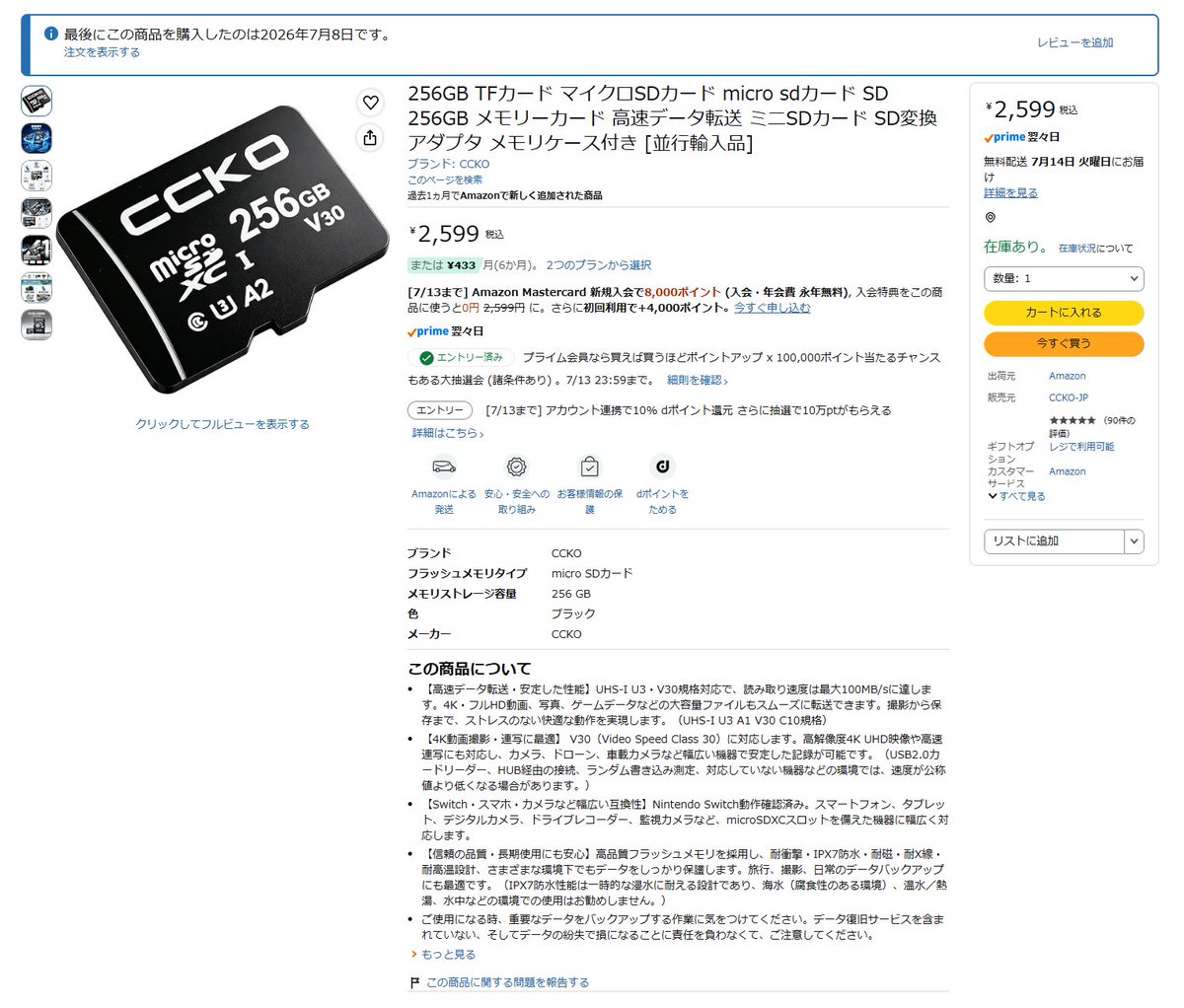Open 詳細を見る delivery link

tap(1010, 193)
